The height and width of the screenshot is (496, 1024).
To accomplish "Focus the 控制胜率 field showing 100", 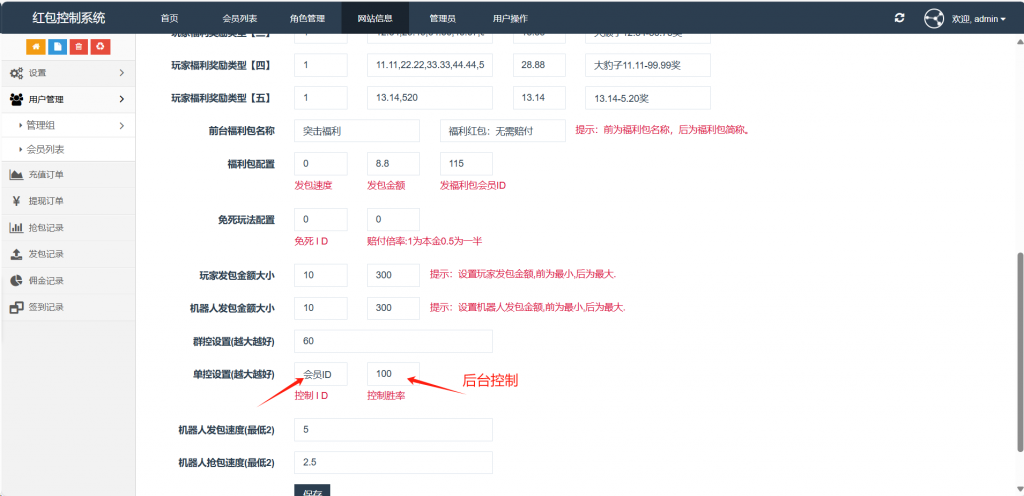I will pyautogui.click(x=394, y=374).
